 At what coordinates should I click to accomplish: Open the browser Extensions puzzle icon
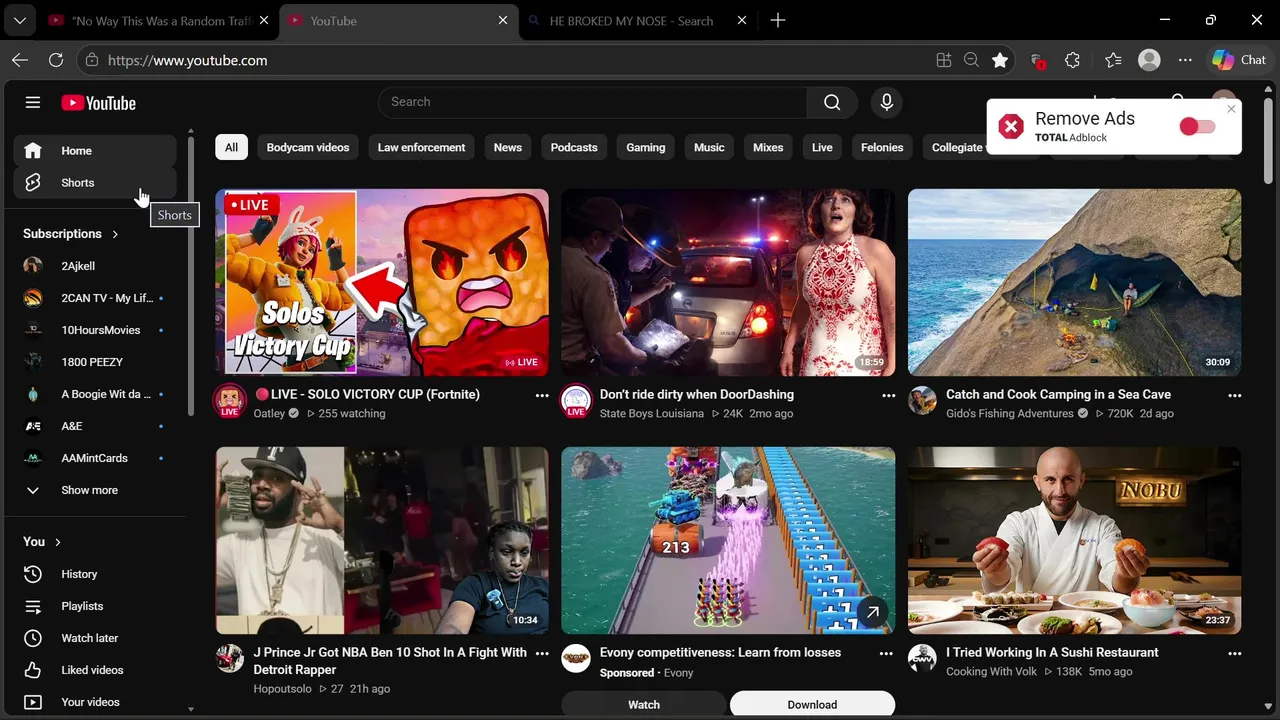(x=1072, y=60)
